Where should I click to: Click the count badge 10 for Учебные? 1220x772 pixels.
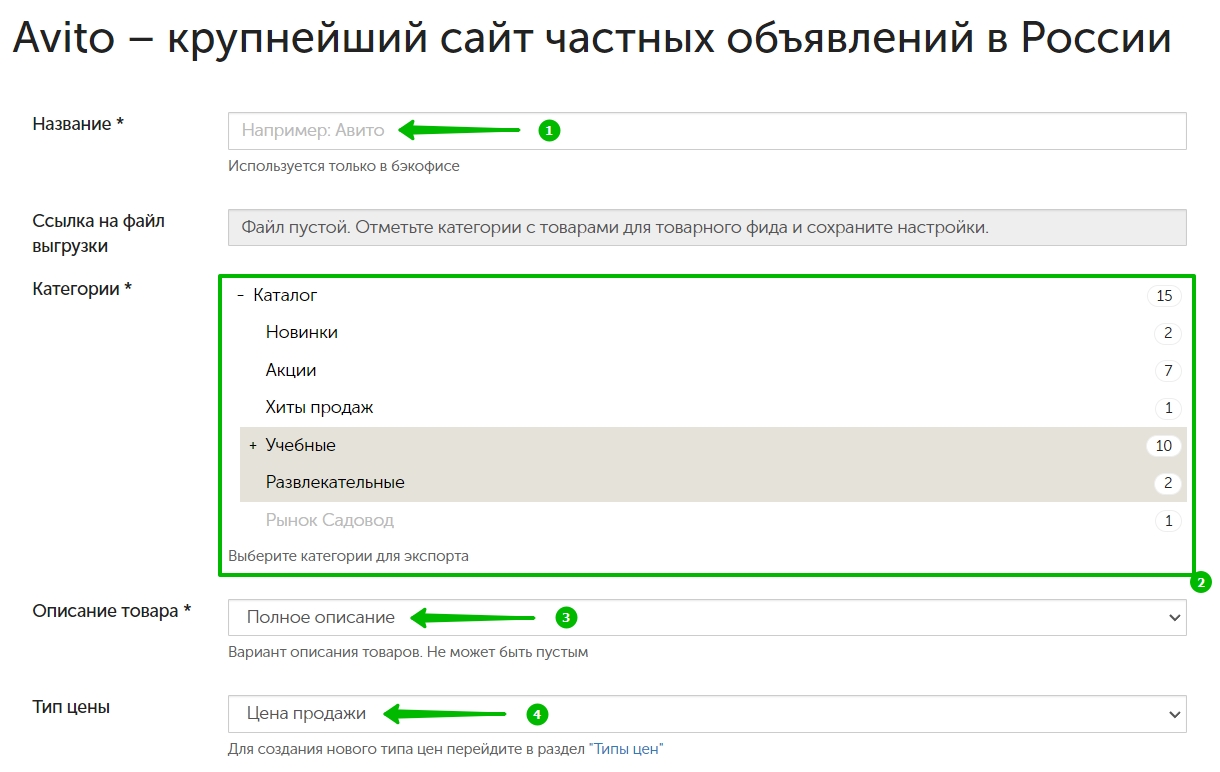[1164, 446]
